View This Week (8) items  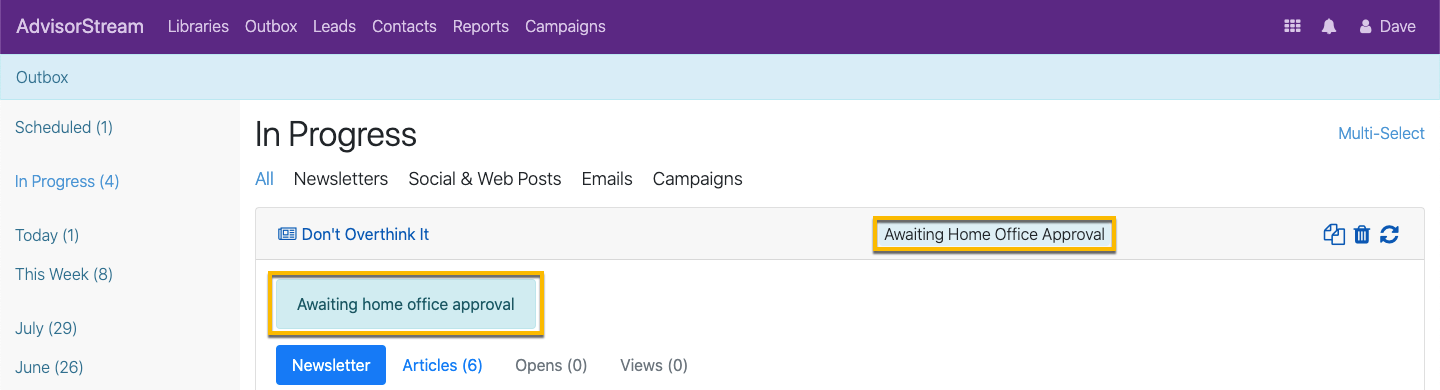click(64, 274)
